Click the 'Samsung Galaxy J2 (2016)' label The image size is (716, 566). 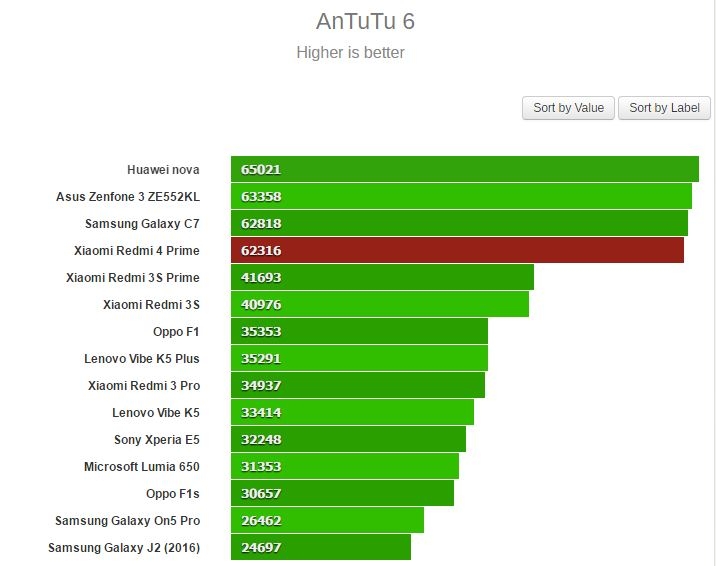coord(124,547)
